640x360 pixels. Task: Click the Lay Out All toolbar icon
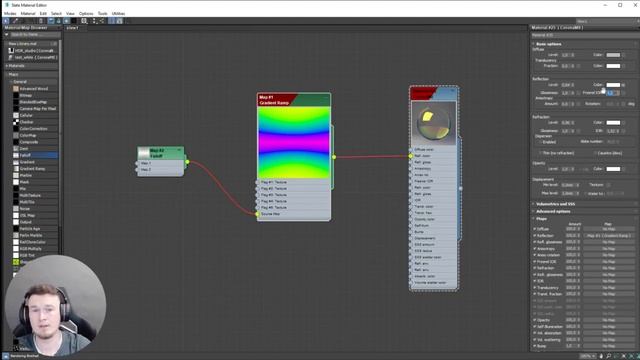point(94,20)
